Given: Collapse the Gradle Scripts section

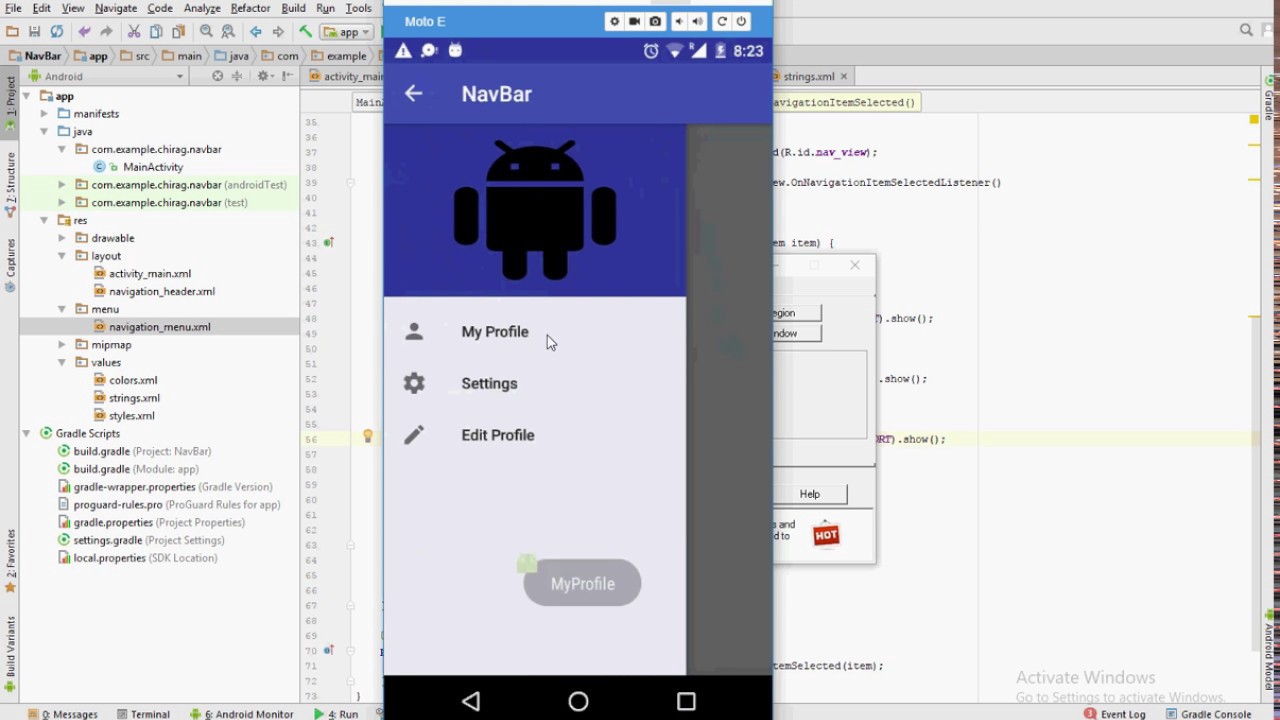Looking at the screenshot, I should [26, 433].
